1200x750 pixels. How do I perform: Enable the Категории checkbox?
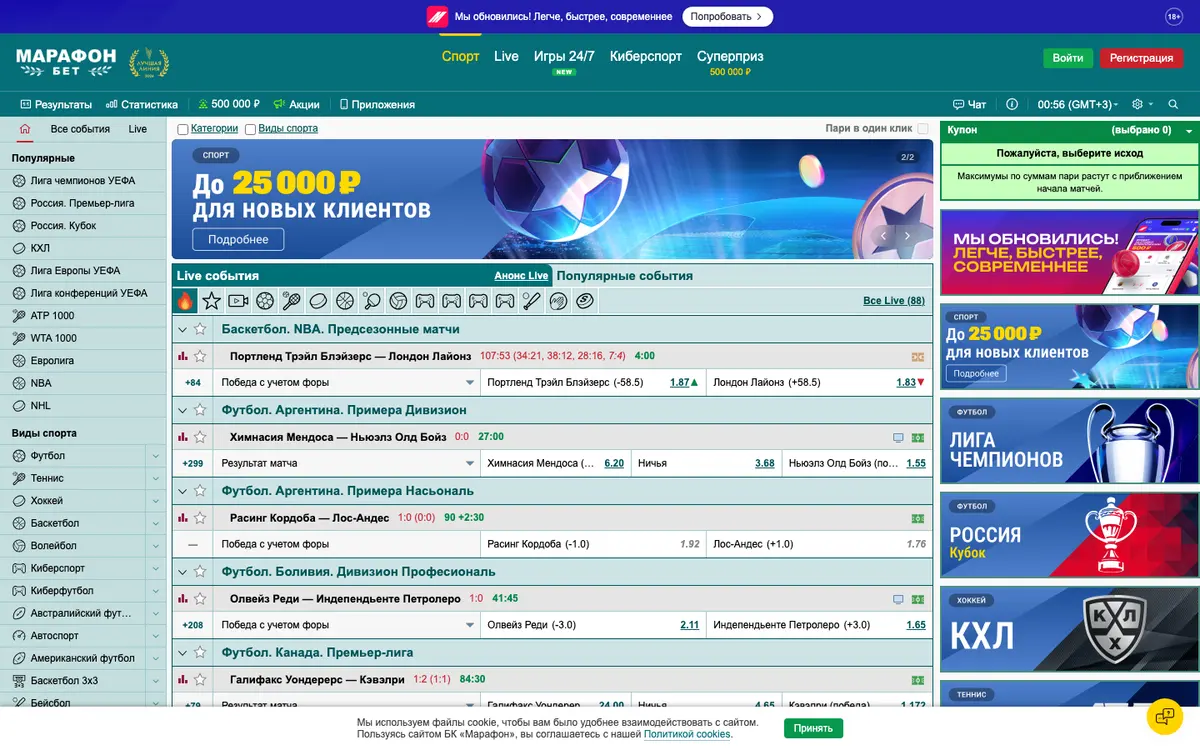182,129
